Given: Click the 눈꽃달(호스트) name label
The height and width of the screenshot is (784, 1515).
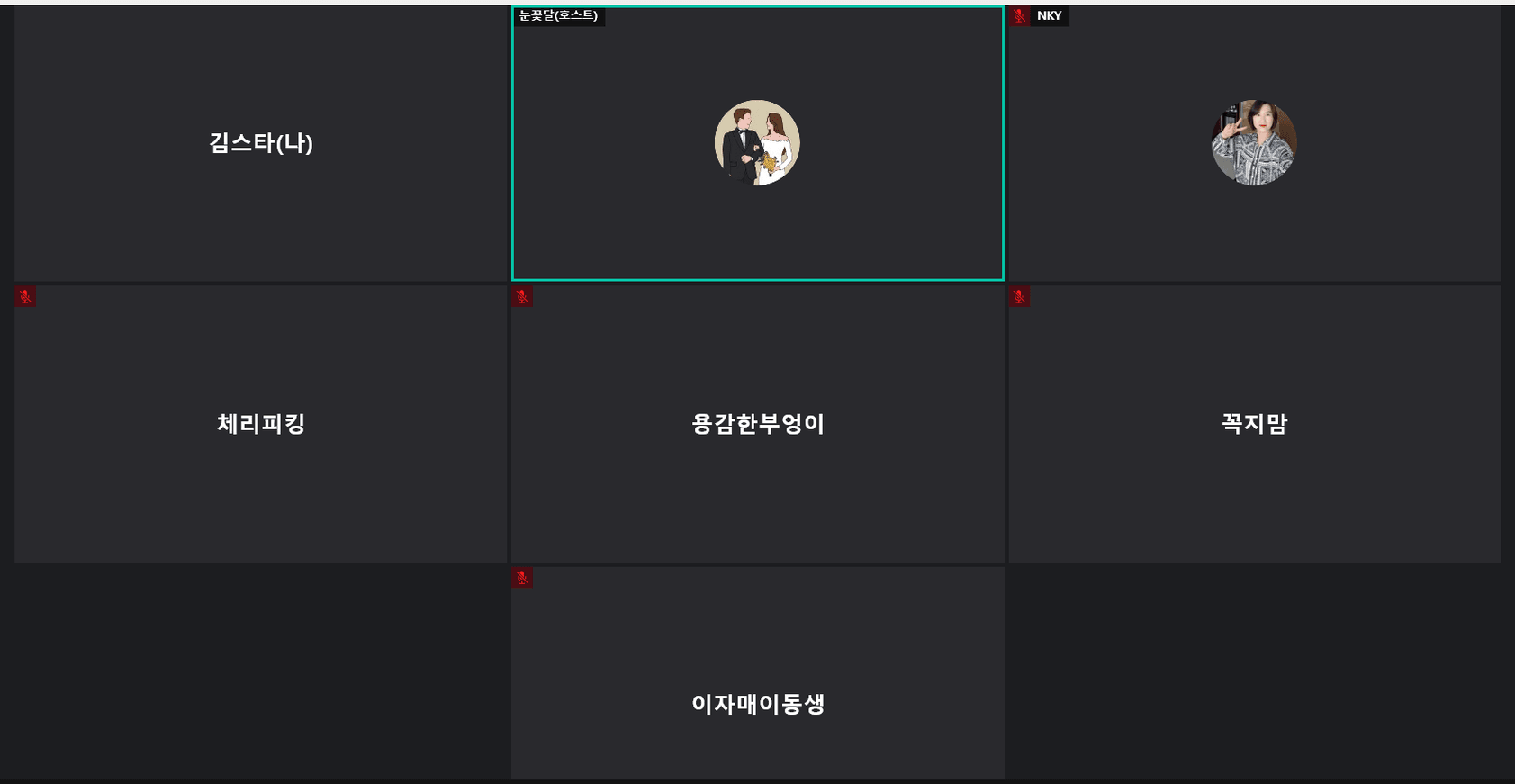Looking at the screenshot, I should [559, 15].
